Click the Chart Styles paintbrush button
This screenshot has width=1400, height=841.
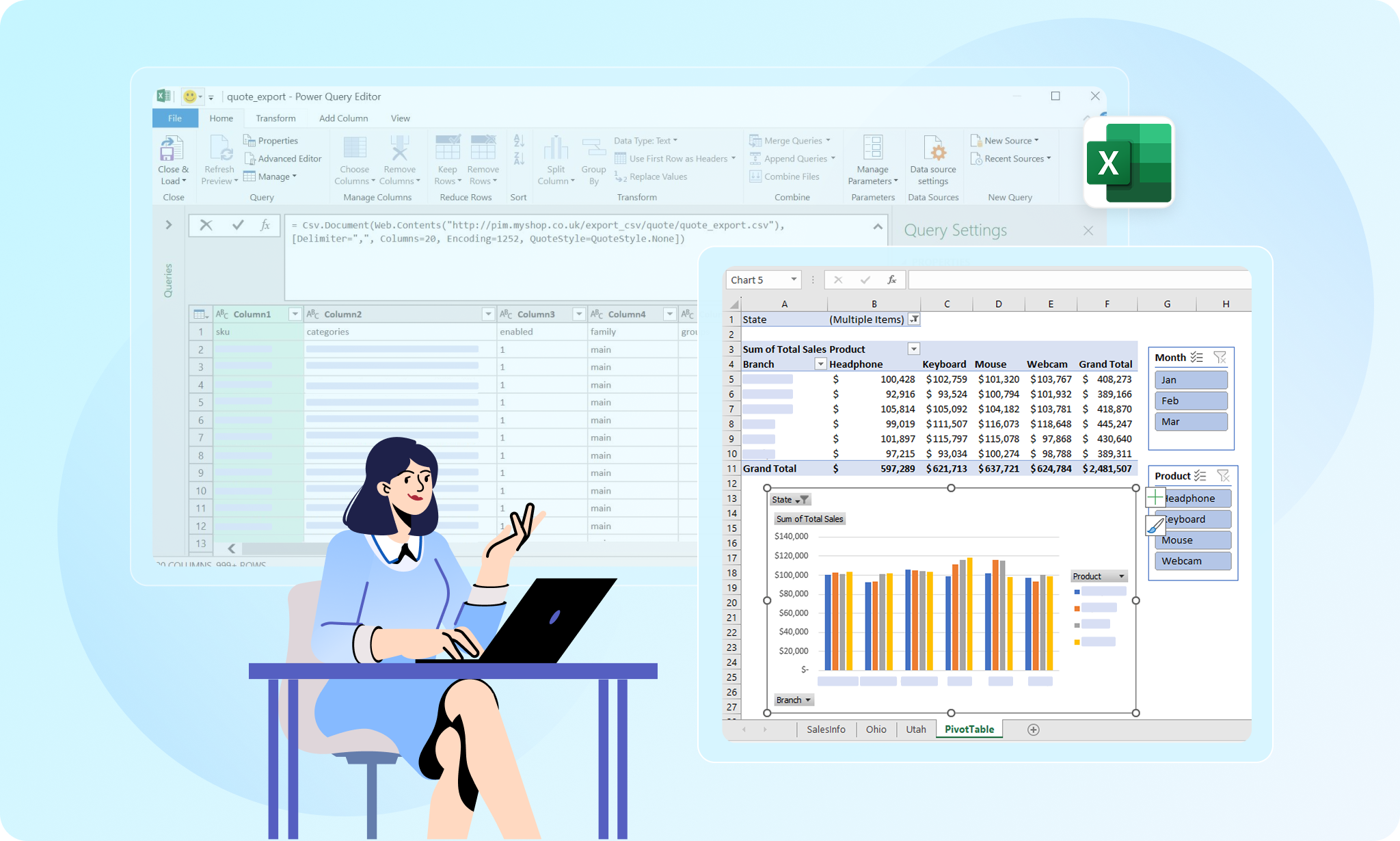pos(1155,525)
